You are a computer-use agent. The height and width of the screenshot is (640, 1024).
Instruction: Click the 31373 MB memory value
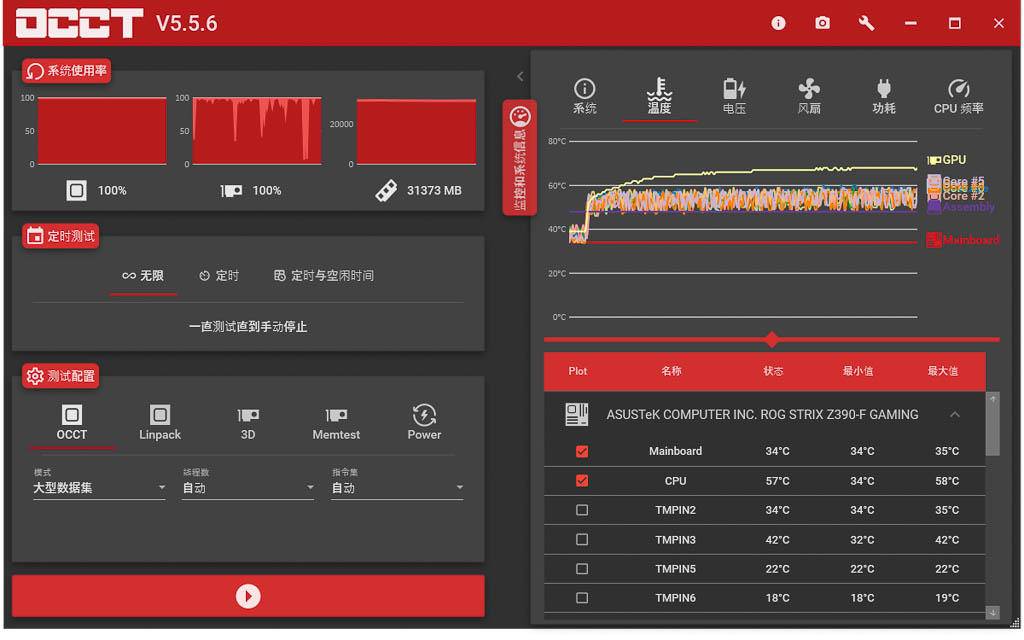coord(434,191)
